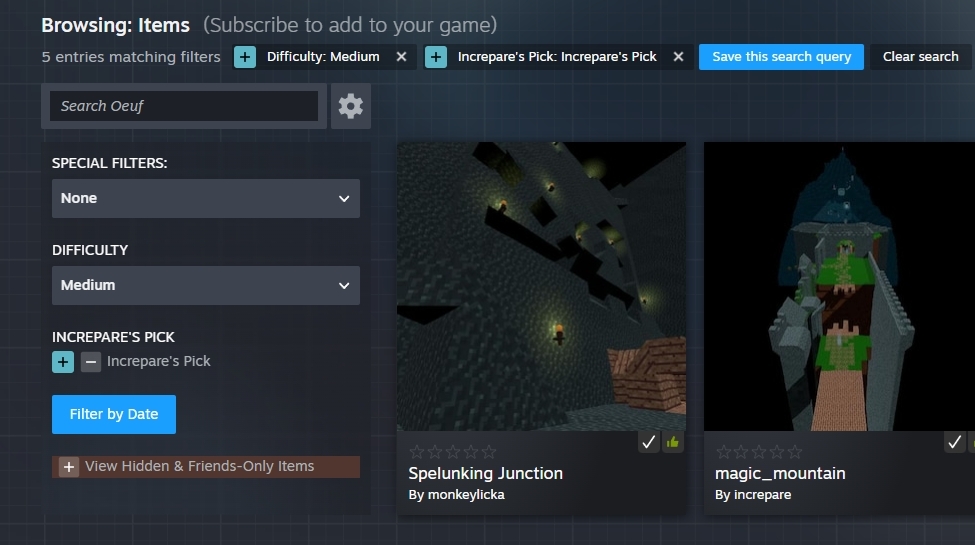Open the Spelunking Junction preview thumbnail
Image resolution: width=975 pixels, height=545 pixels.
tap(542, 286)
